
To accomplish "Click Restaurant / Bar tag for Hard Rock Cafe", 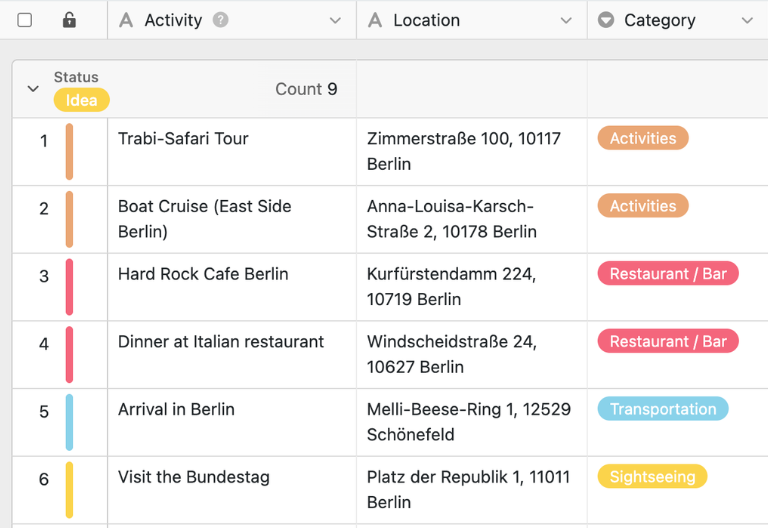I will pyautogui.click(x=668, y=273).
